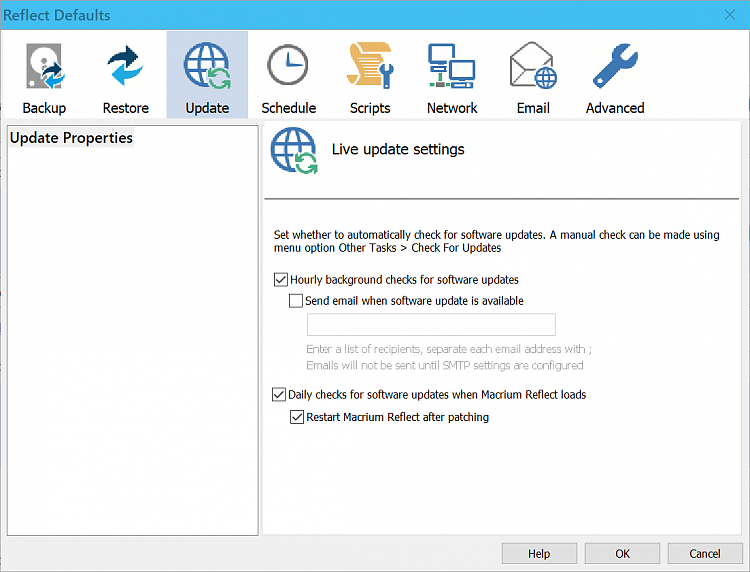Toggle Daily checks when Macrium Reflect loads
The image size is (750, 572).
tap(279, 395)
